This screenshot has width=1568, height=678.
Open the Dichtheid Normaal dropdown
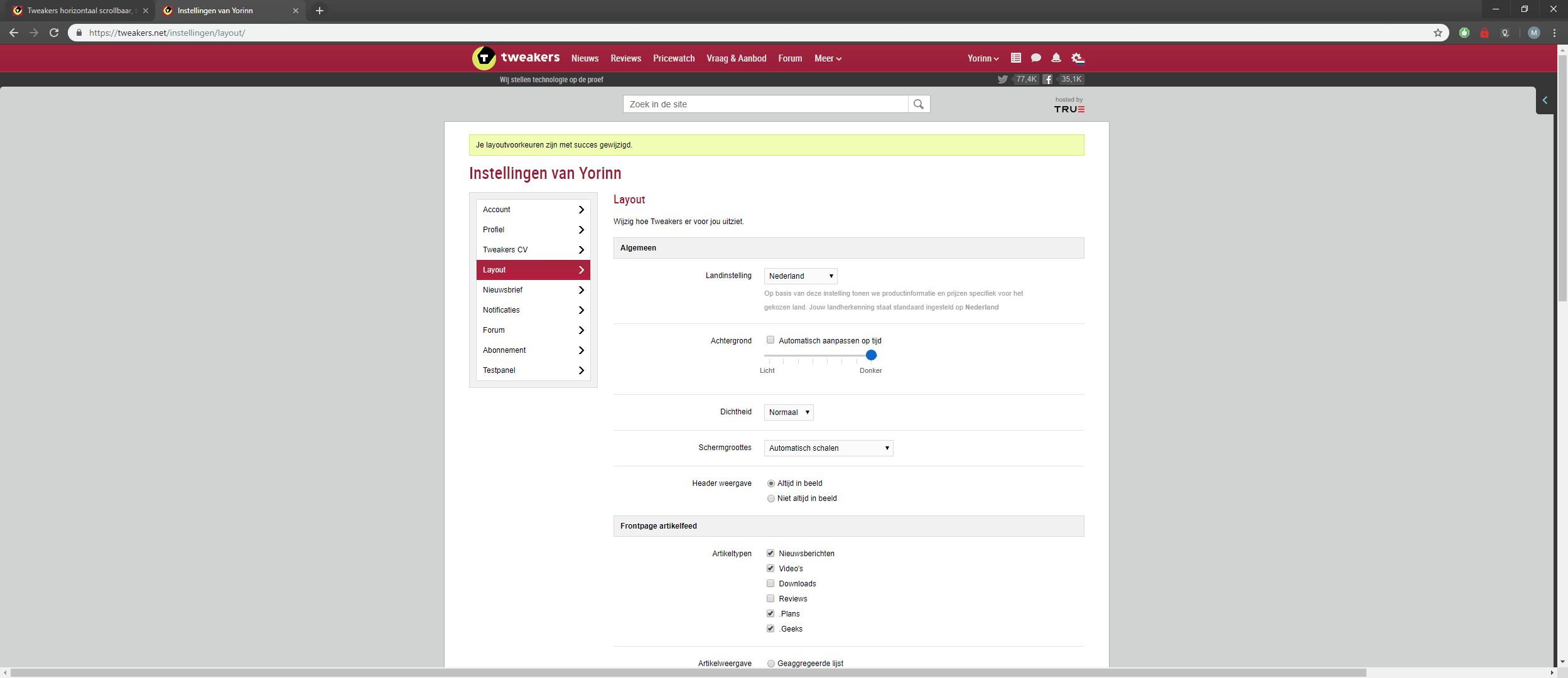788,412
